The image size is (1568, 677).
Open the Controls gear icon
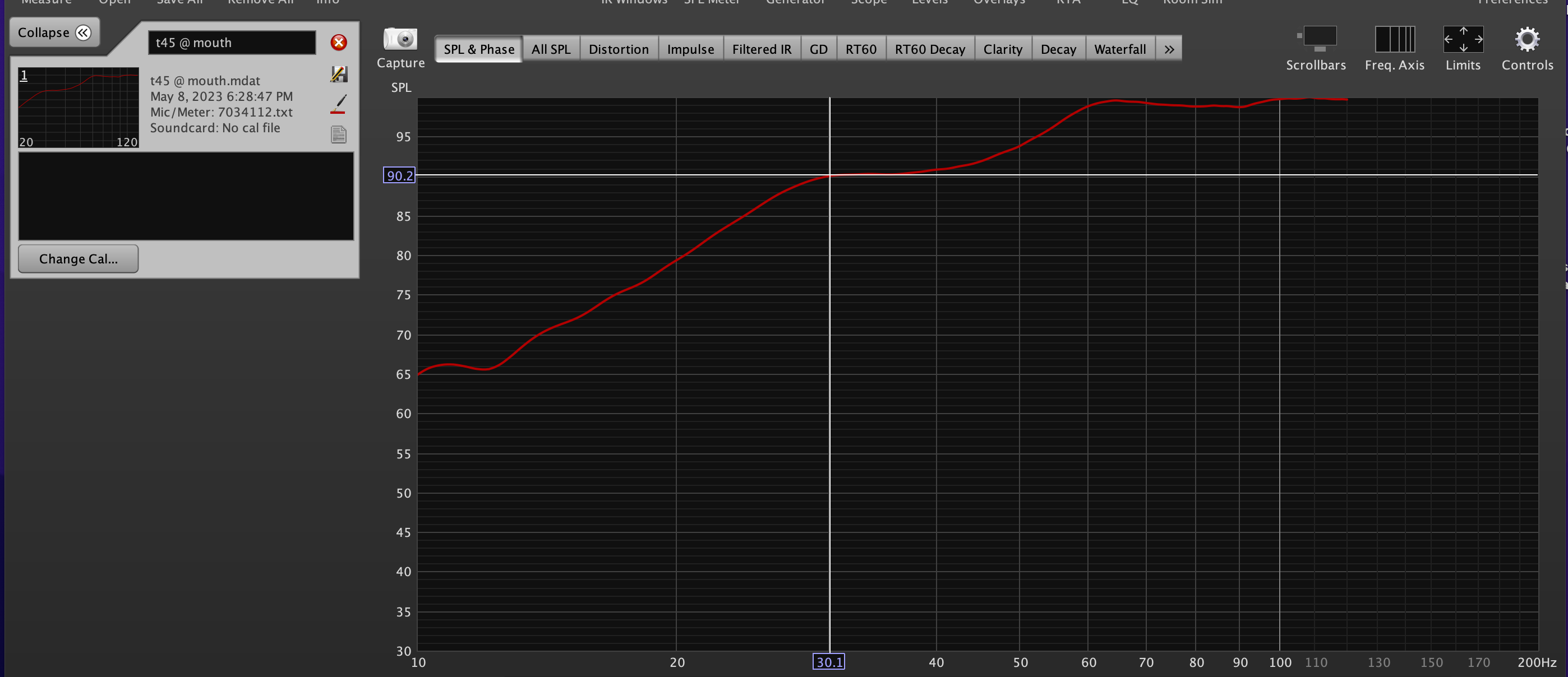point(1527,40)
